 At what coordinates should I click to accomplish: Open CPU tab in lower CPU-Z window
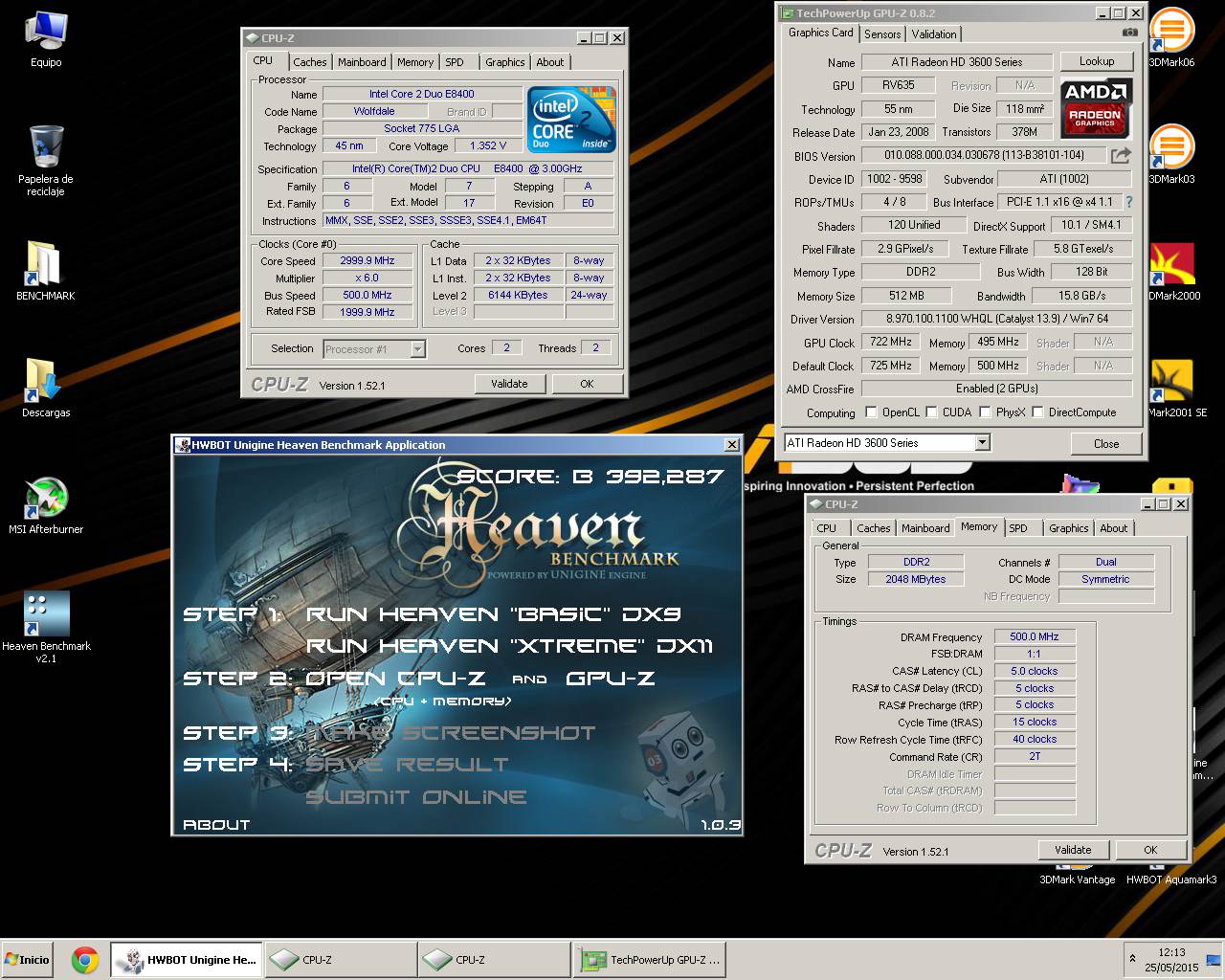(827, 528)
